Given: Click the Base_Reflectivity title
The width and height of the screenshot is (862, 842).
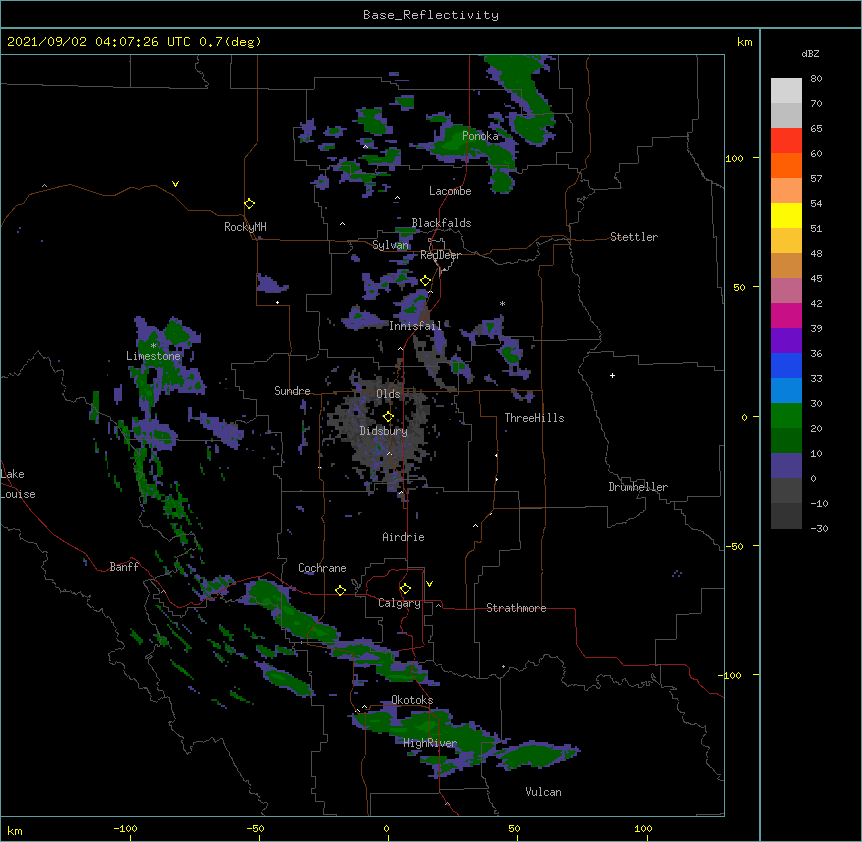Looking at the screenshot, I should (431, 15).
